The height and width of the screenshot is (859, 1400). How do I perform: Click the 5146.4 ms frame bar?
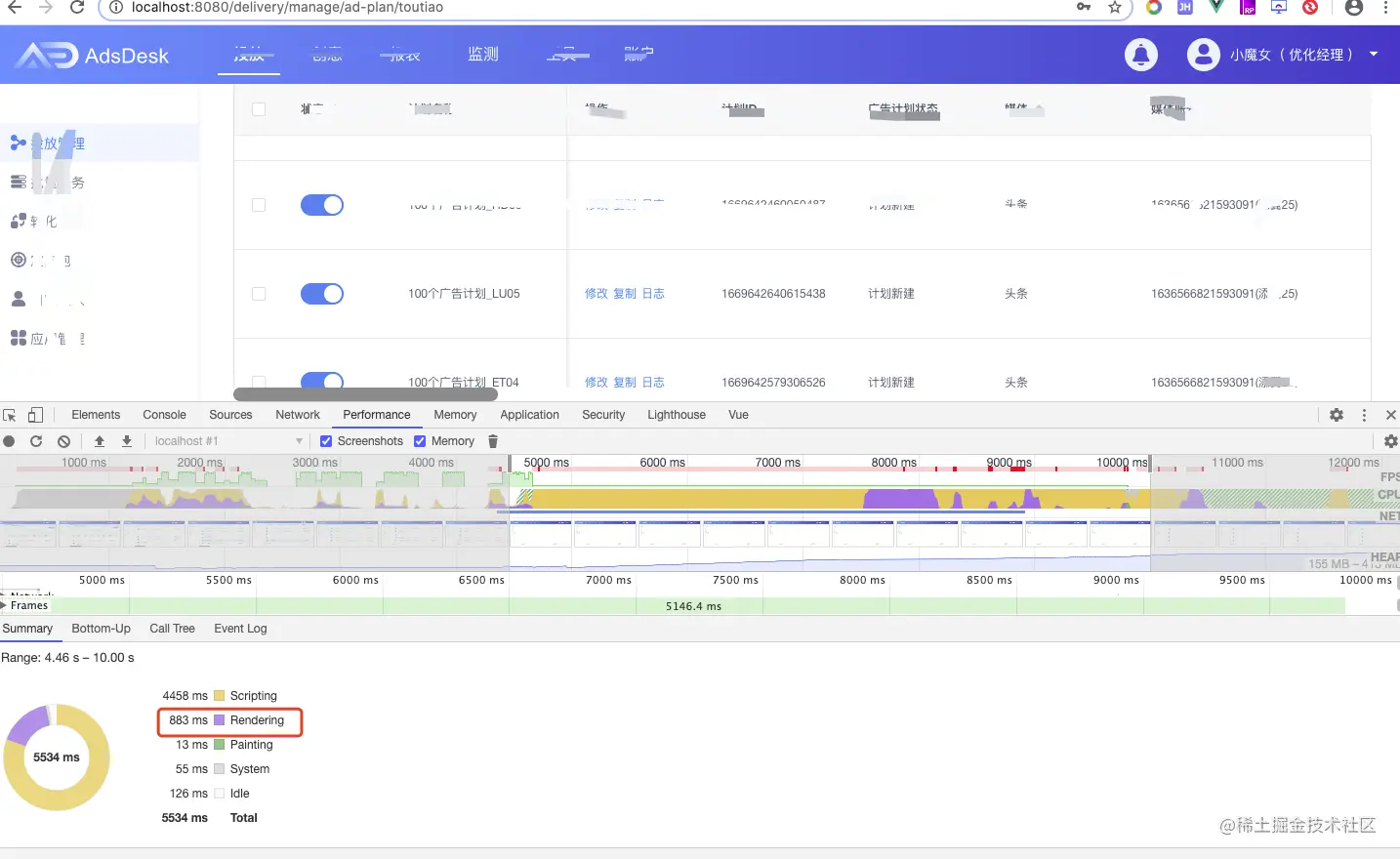(x=693, y=606)
